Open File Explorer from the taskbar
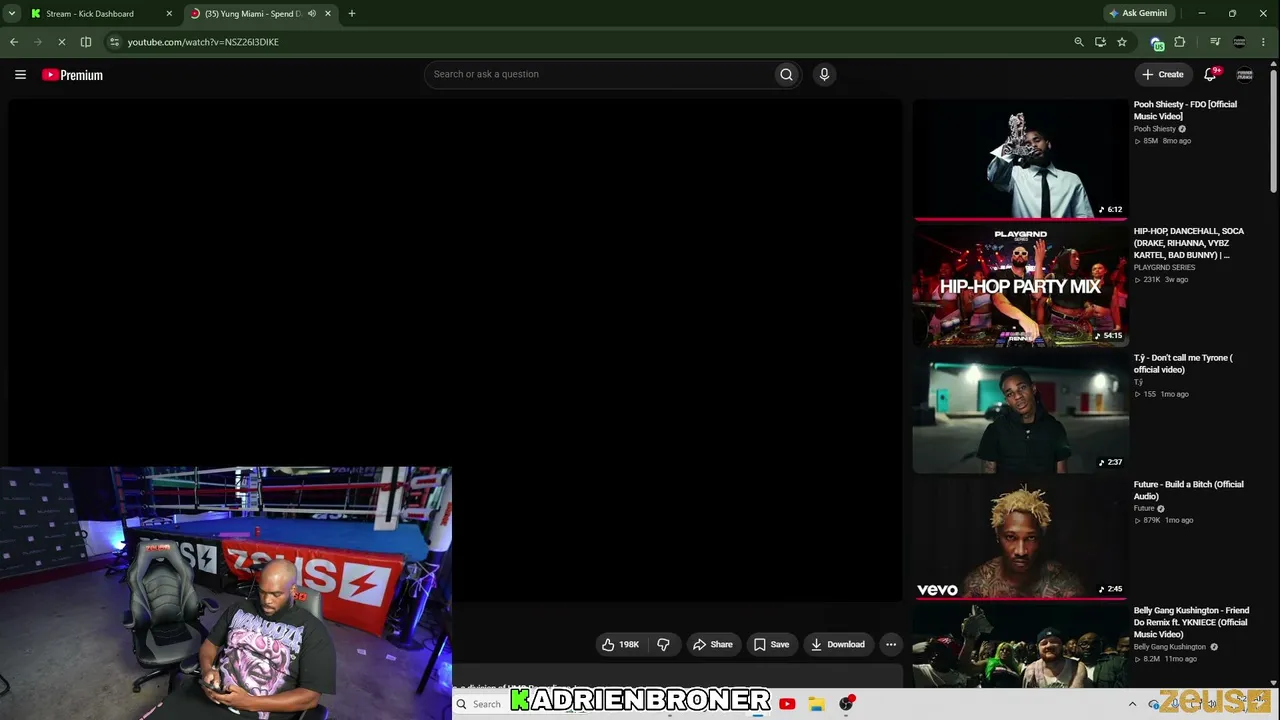This screenshot has height=720, width=1280. tap(816, 704)
